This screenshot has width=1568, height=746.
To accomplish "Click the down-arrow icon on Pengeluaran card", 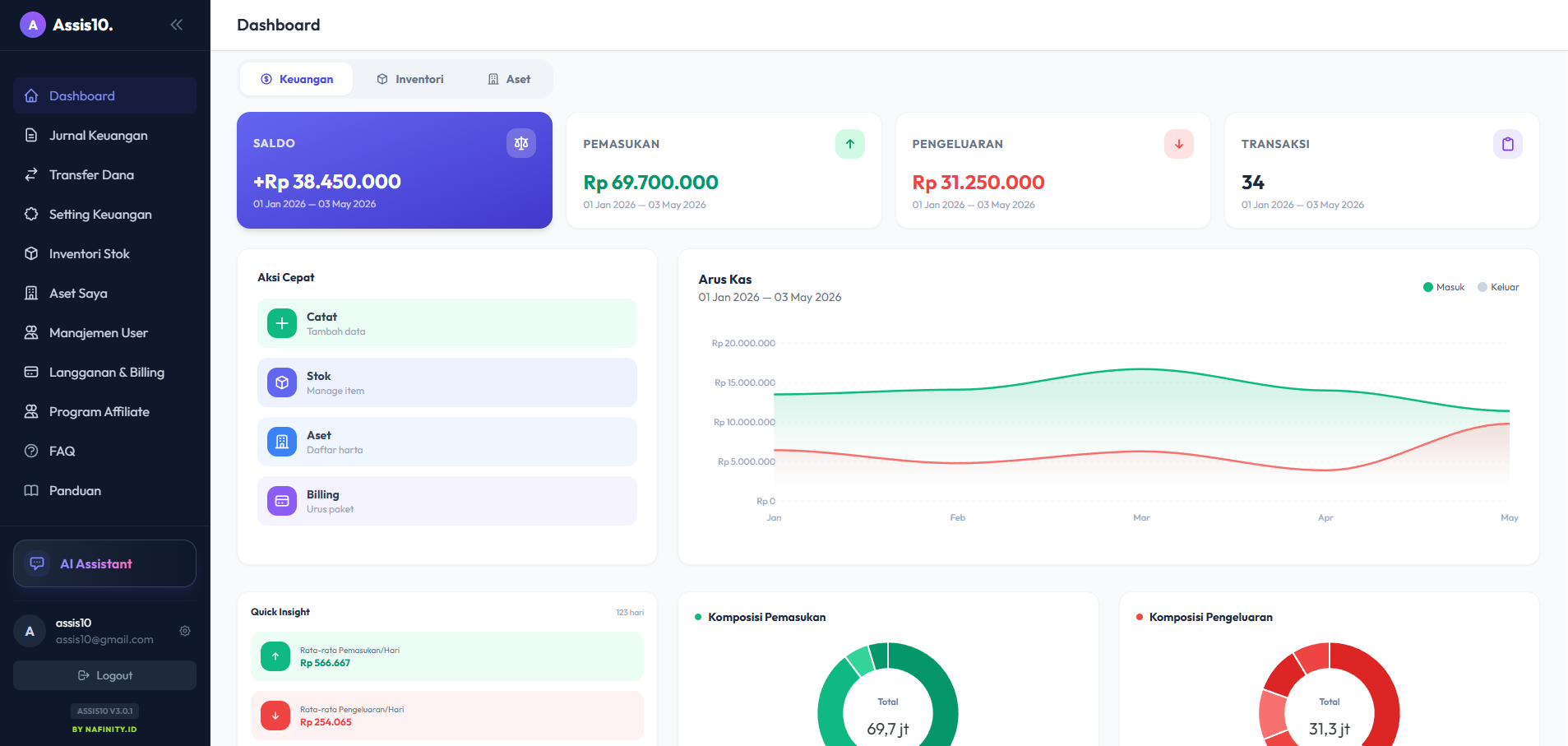I will tap(1179, 144).
